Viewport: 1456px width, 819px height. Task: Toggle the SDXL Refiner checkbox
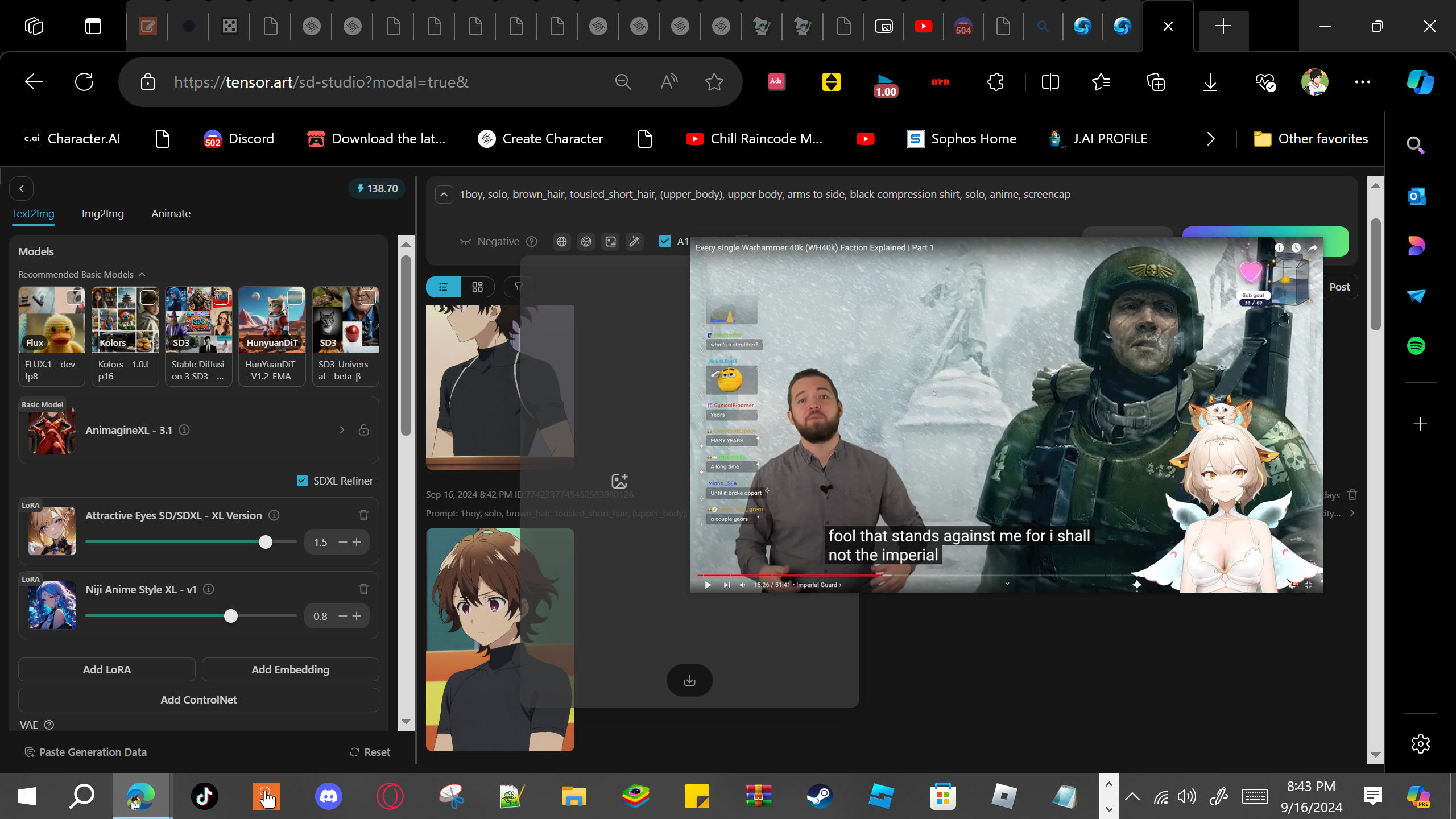(302, 481)
